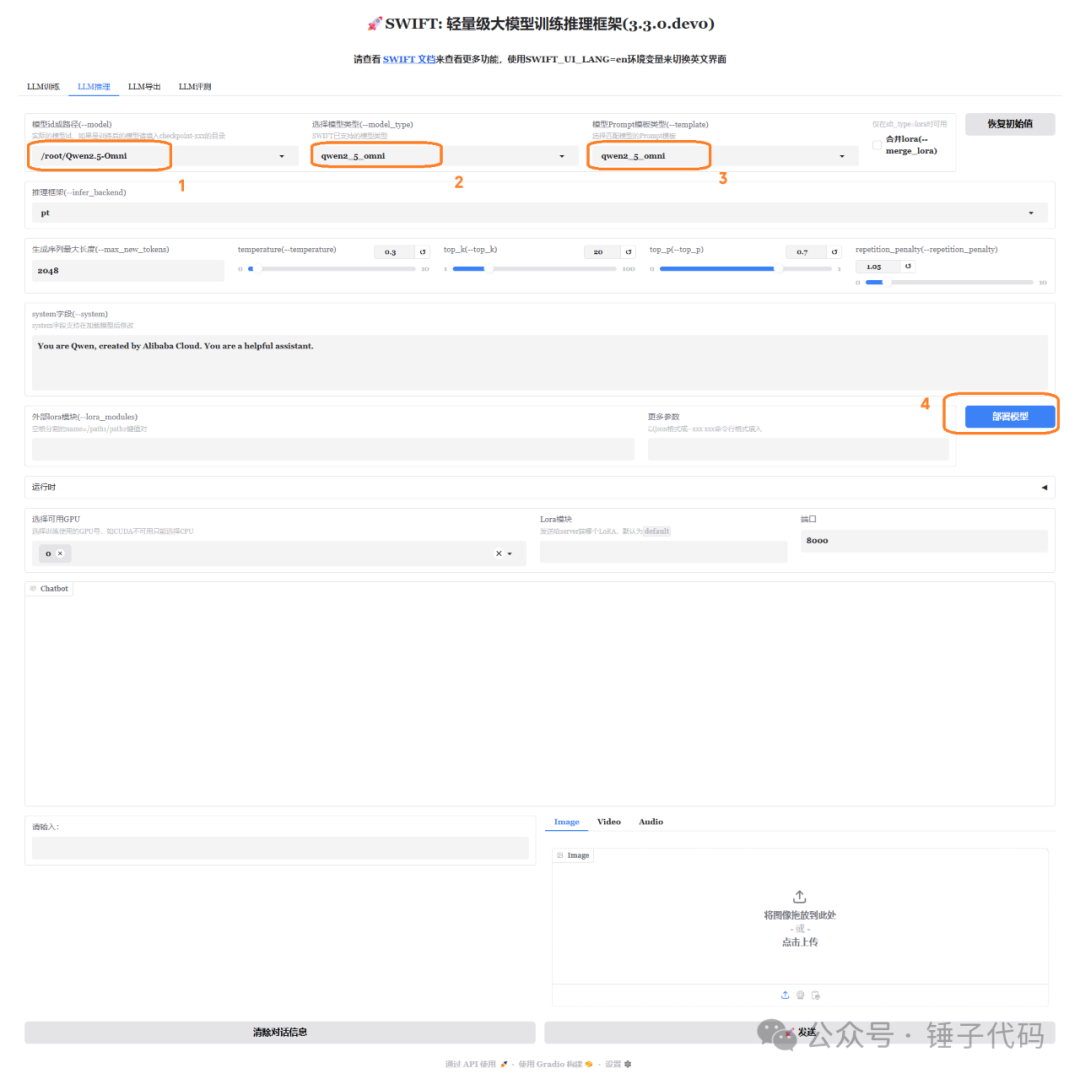Open the 使用 Gradio 构建 footer link

click(x=555, y=1064)
